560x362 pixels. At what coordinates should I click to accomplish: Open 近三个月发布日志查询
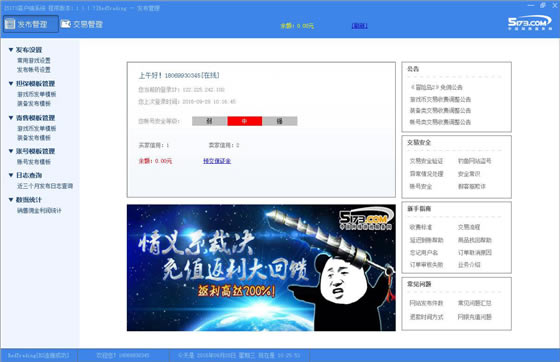point(45,186)
